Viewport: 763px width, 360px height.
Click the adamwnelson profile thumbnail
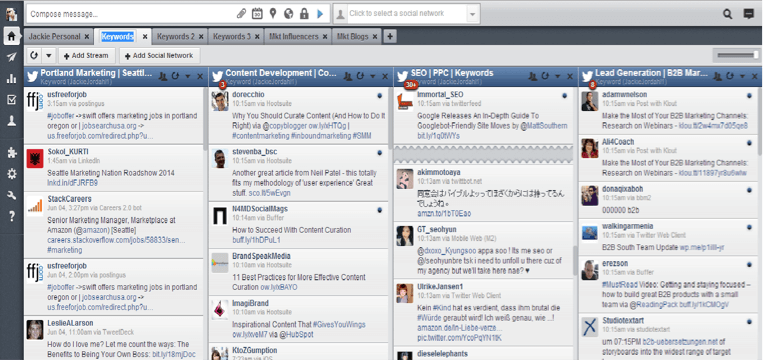tap(590, 101)
